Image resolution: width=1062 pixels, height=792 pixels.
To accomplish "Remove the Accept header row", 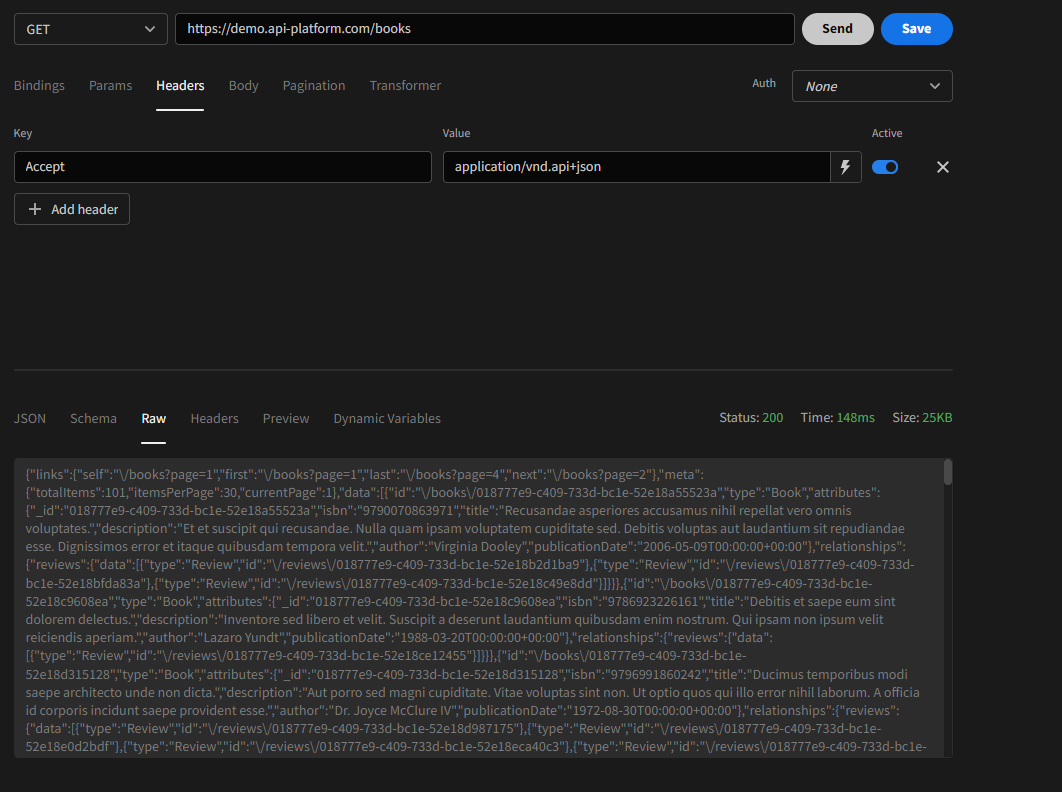I will [942, 167].
